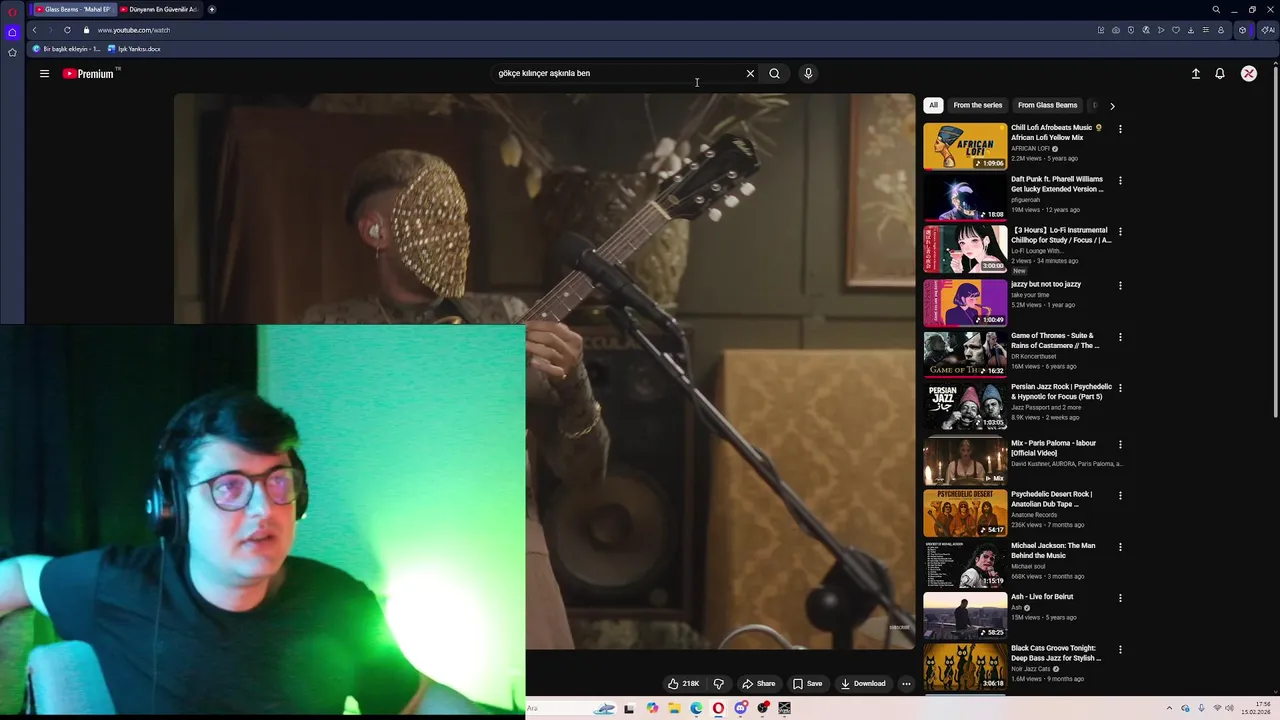Screen dimensions: 1280x720
Task: Open Edge from the Windows taskbar
Action: [x=696, y=708]
